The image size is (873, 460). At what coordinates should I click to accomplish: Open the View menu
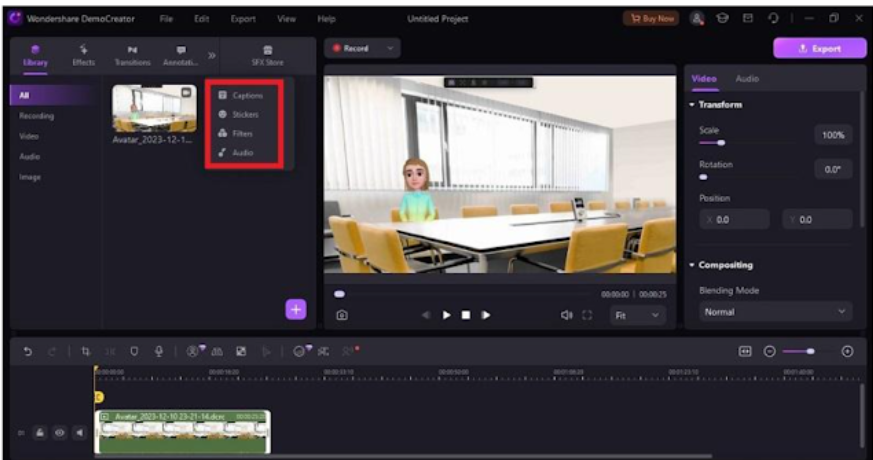(286, 19)
